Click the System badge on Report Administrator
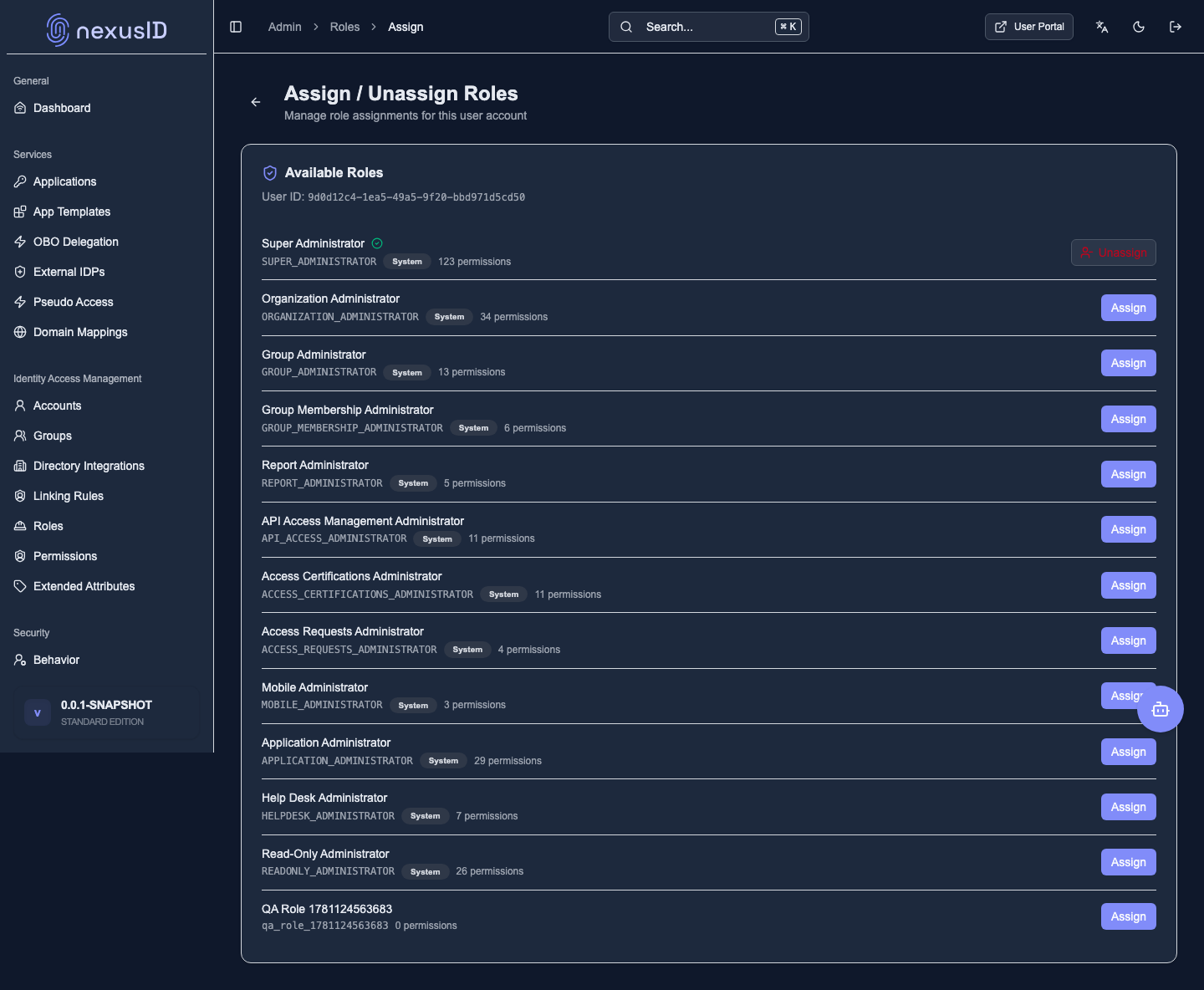The height and width of the screenshot is (990, 1204). click(x=413, y=483)
